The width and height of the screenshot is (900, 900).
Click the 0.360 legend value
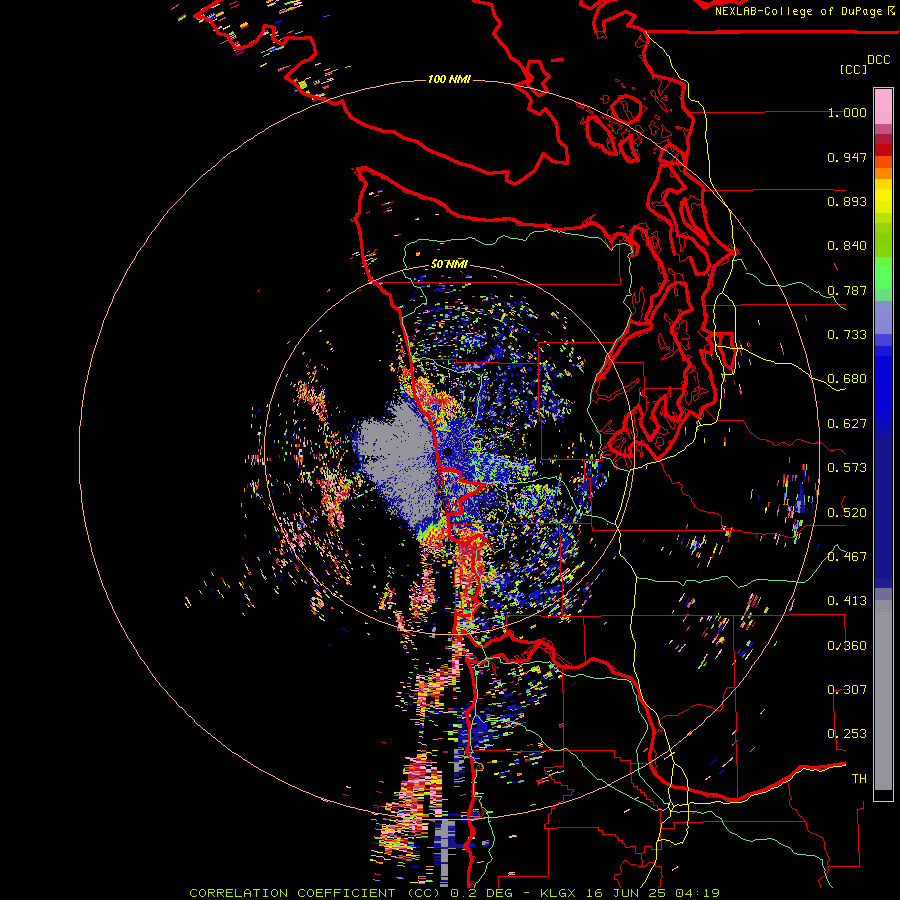pos(847,646)
